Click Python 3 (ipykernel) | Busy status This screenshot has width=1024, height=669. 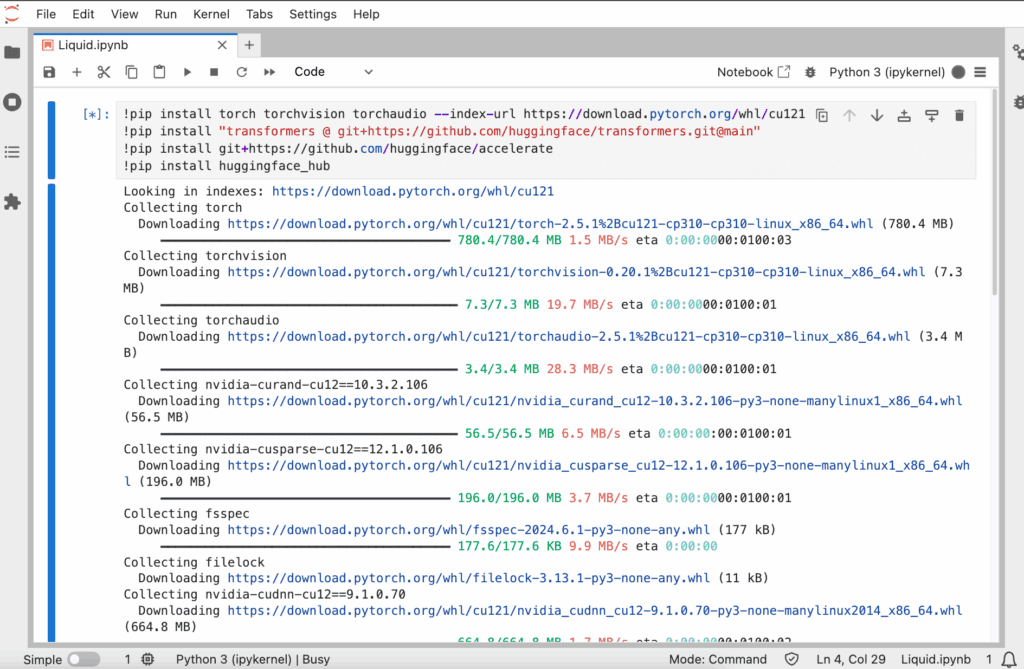(x=253, y=659)
